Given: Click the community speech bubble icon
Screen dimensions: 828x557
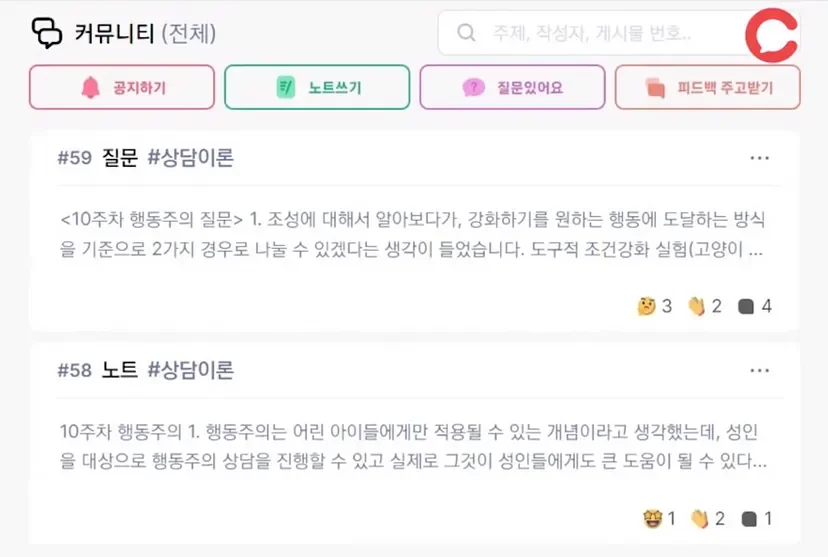Looking at the screenshot, I should (x=47, y=34).
